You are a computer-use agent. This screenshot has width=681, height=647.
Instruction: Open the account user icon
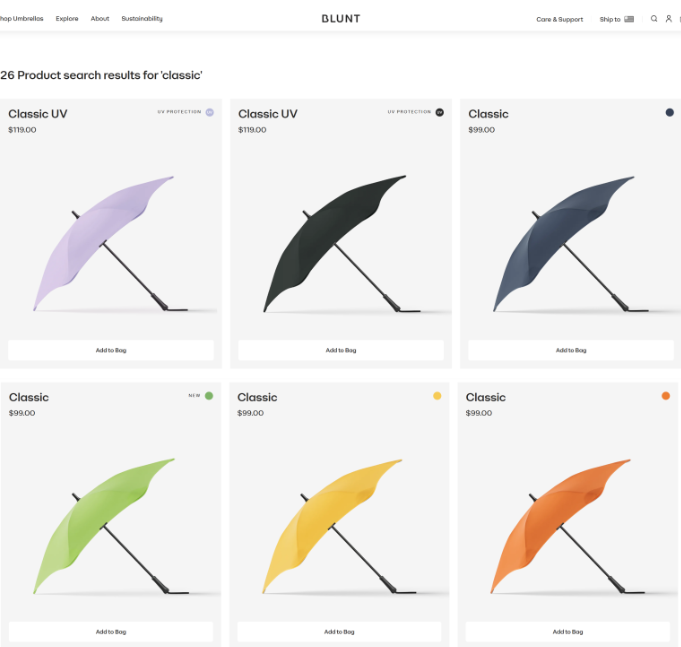click(669, 19)
